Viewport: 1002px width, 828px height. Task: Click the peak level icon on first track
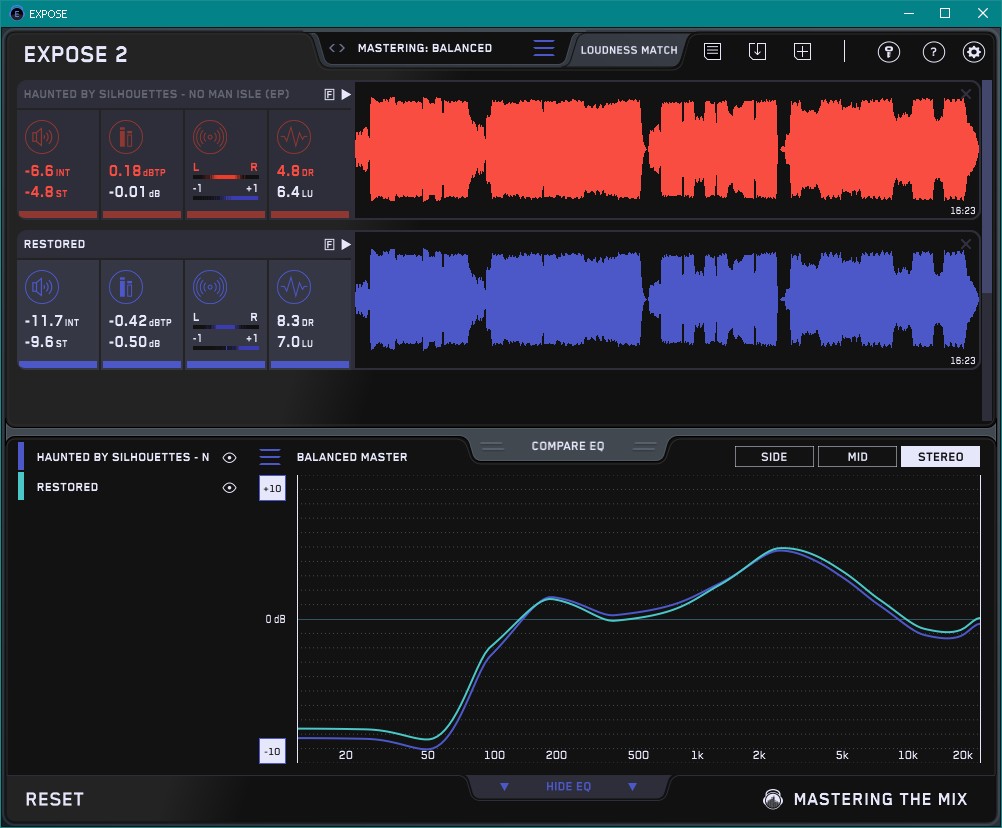[x=125, y=138]
